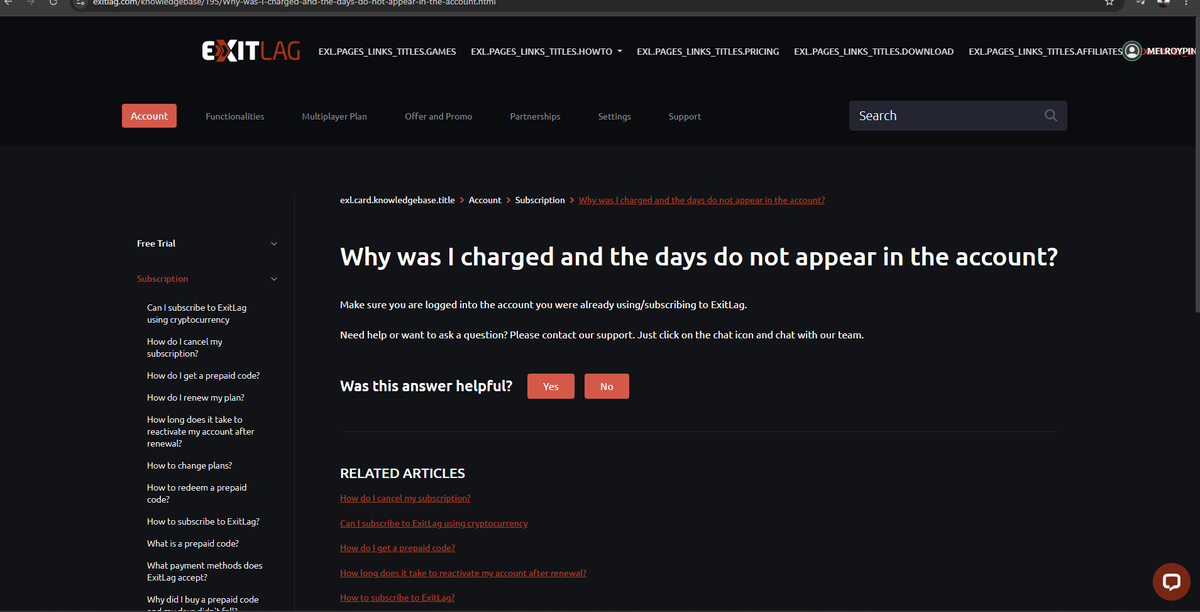Click Subscription breadcrumb link
The image size is (1200, 612).
point(540,200)
